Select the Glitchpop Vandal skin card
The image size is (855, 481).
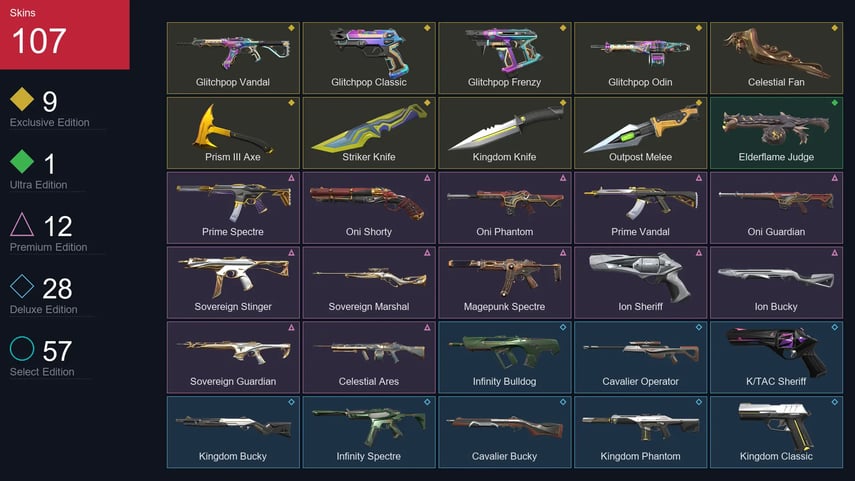pos(233,58)
